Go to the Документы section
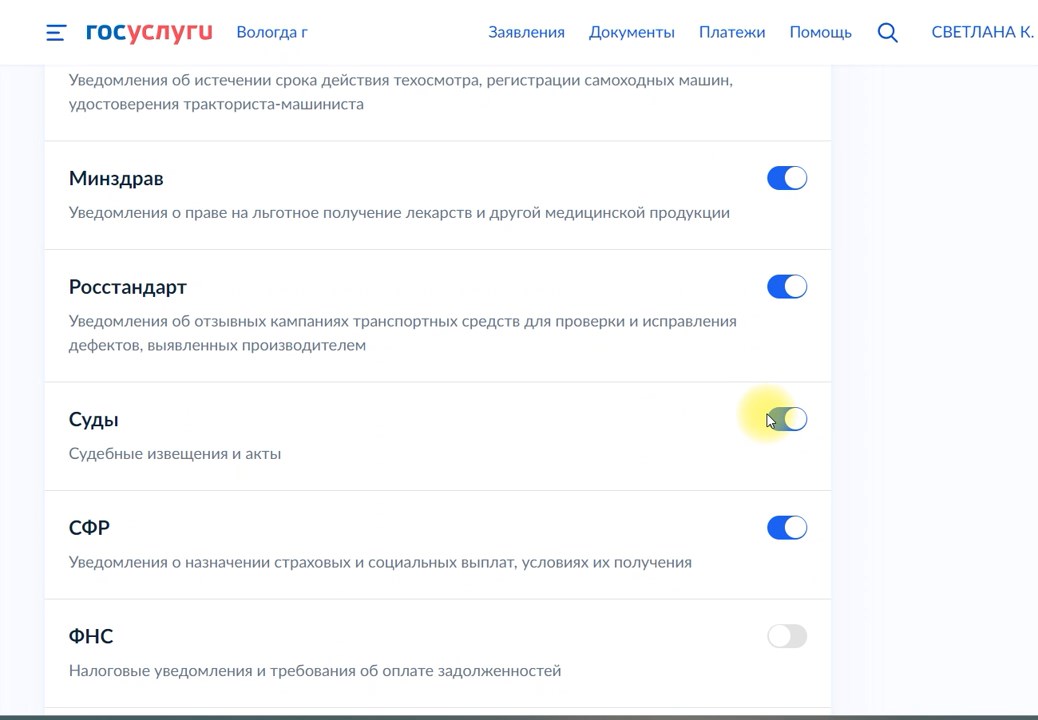The image size is (1038, 720). [x=631, y=32]
